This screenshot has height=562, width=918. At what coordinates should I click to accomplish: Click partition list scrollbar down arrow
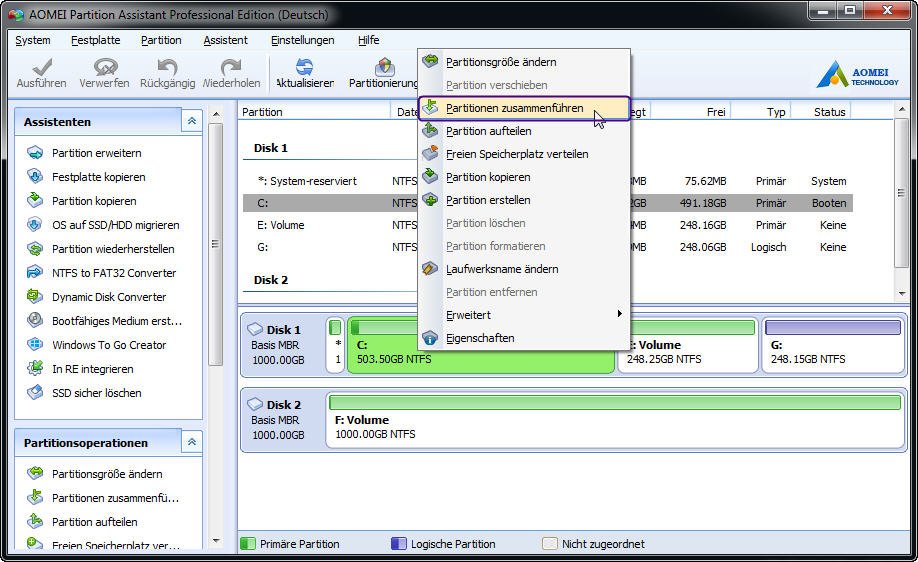pos(901,293)
